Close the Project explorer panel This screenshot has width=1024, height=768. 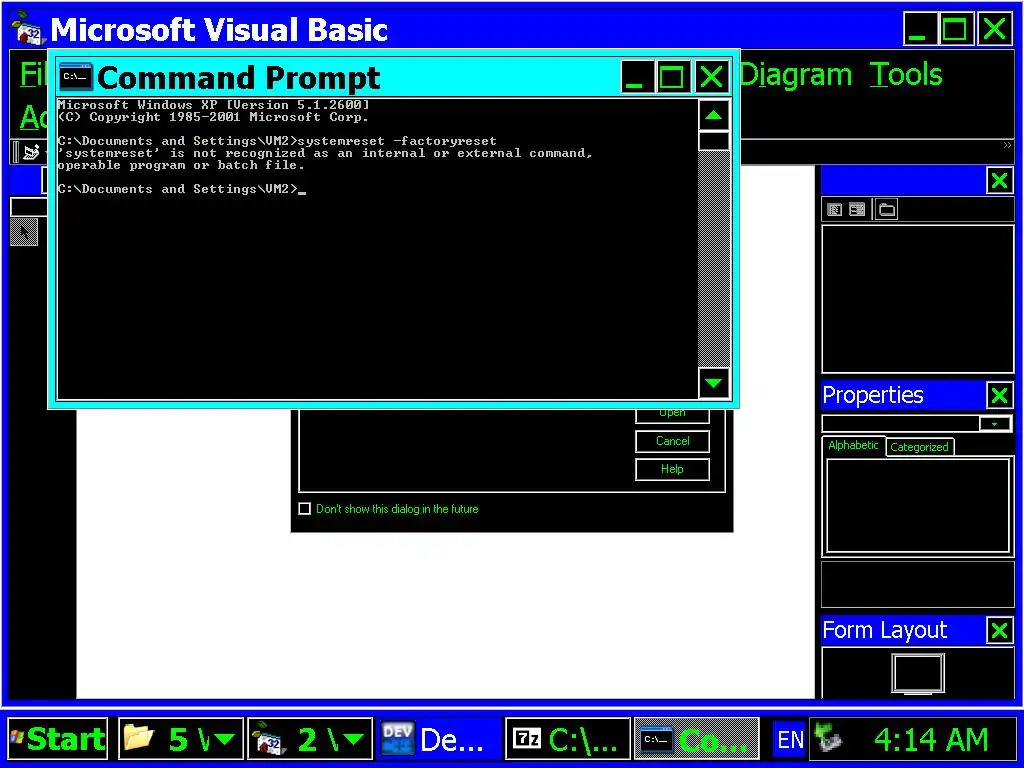click(x=999, y=180)
